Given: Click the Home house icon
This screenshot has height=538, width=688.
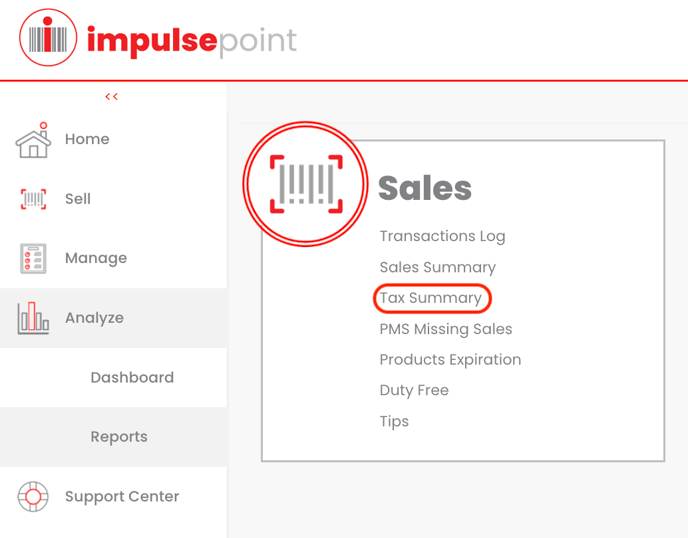Looking at the screenshot, I should pyautogui.click(x=33, y=140).
